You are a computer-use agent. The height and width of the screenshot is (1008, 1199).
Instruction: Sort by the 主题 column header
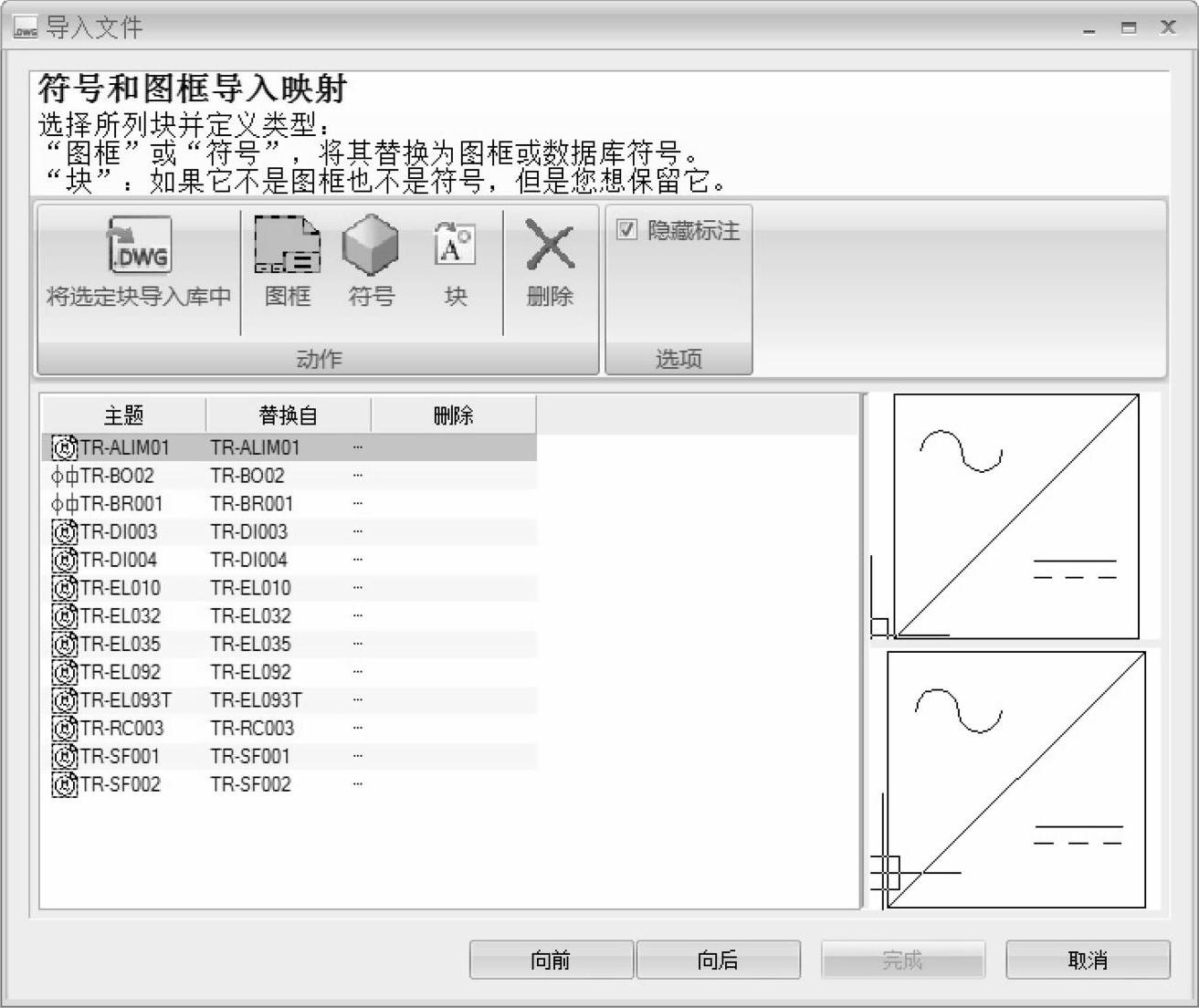(x=123, y=415)
